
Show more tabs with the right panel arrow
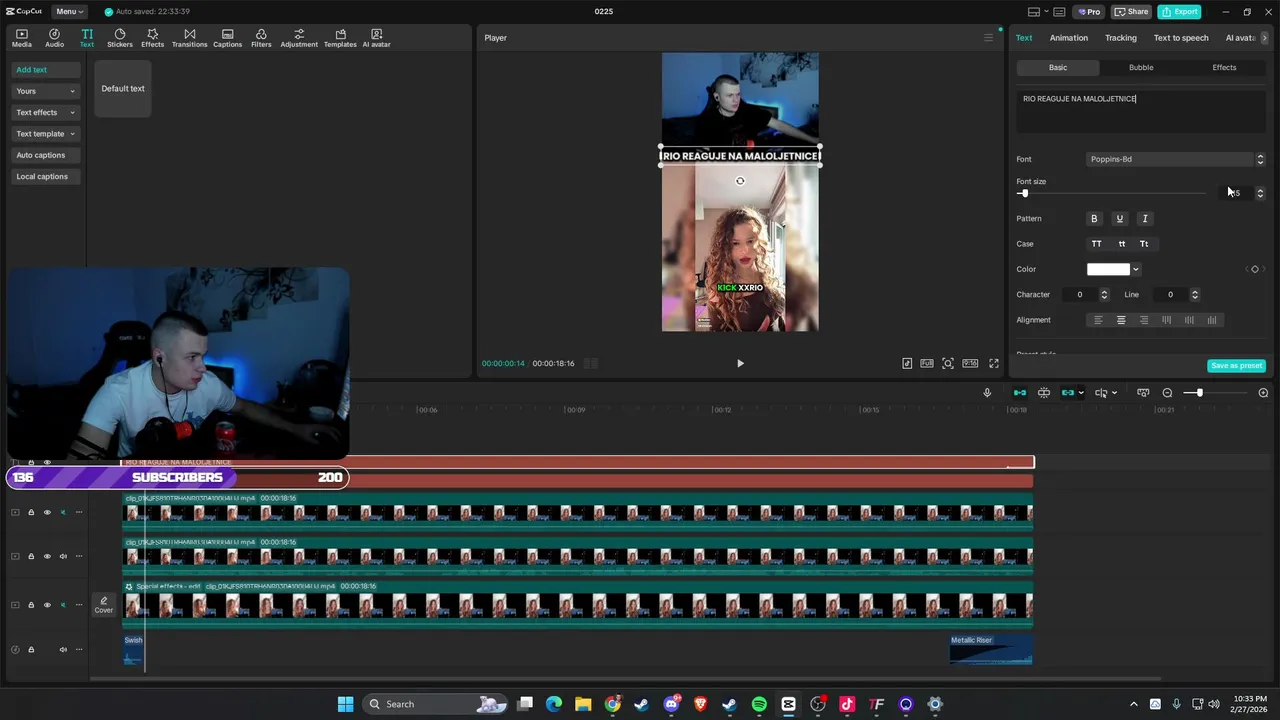tap(1264, 38)
